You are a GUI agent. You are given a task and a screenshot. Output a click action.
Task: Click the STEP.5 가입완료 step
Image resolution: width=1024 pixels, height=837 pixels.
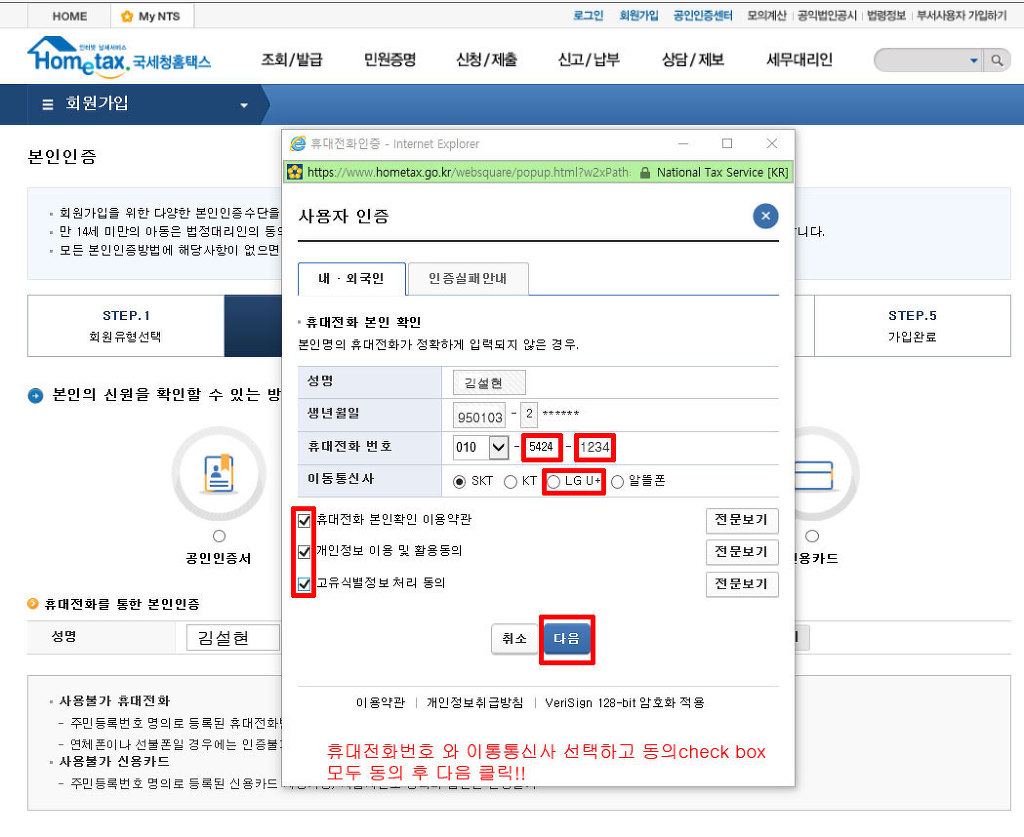pos(912,326)
